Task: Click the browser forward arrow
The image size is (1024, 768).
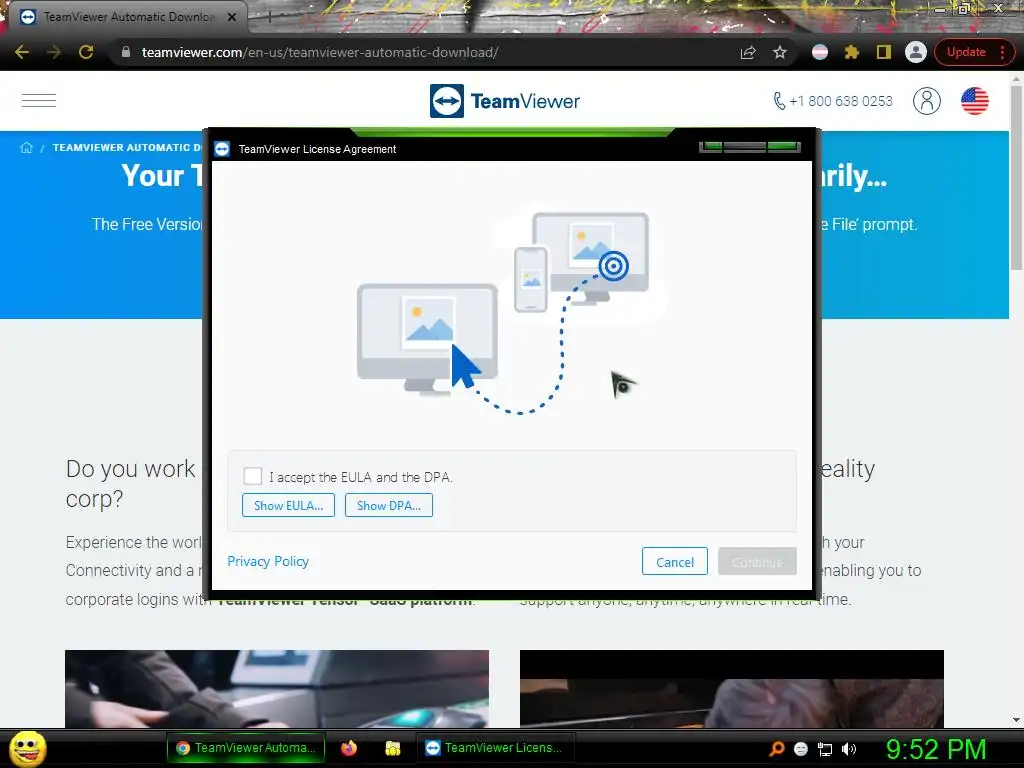Action: (54, 52)
